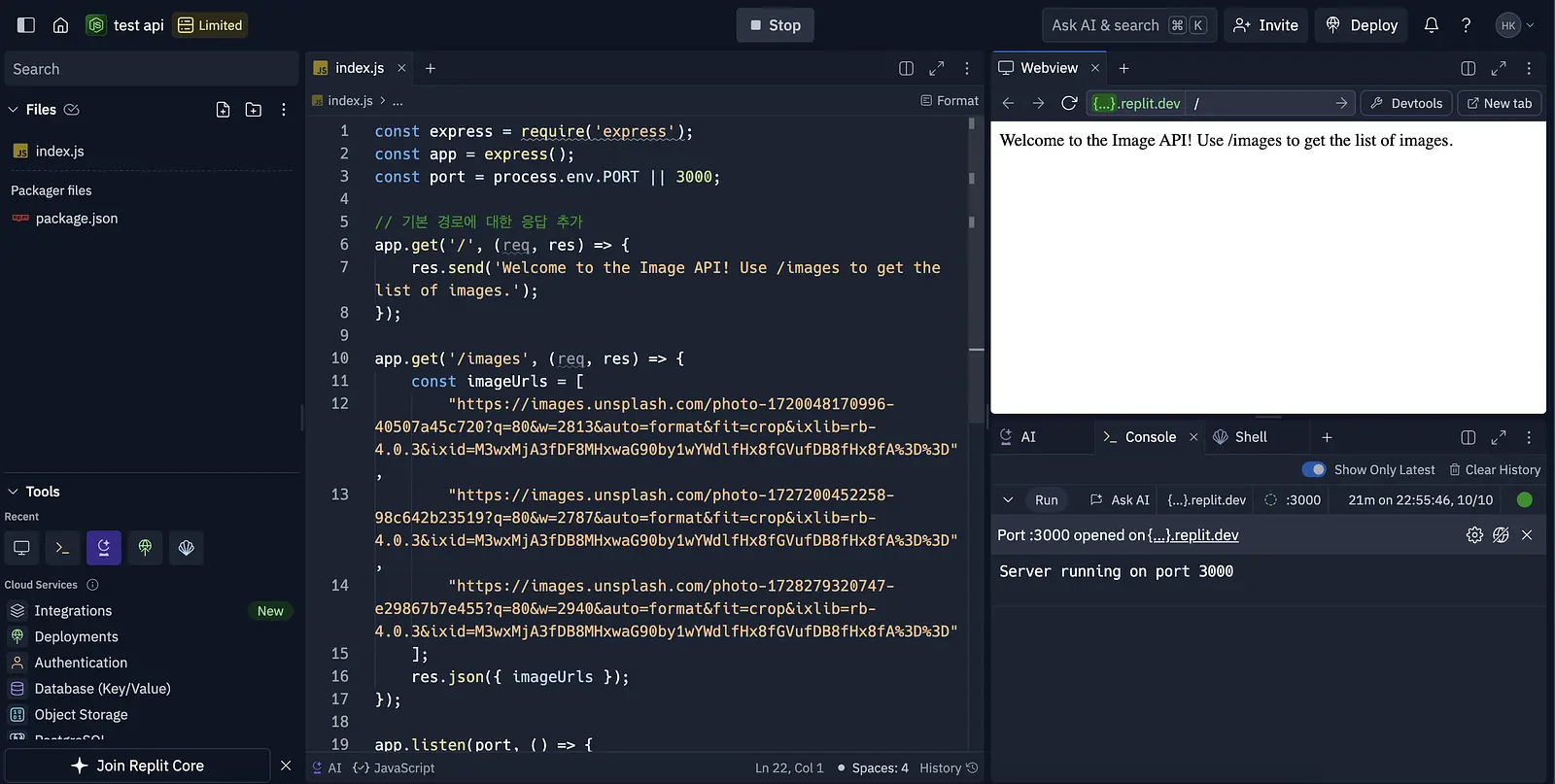The height and width of the screenshot is (784, 1555).
Task: Collapse the Tools section
Action: point(14,492)
